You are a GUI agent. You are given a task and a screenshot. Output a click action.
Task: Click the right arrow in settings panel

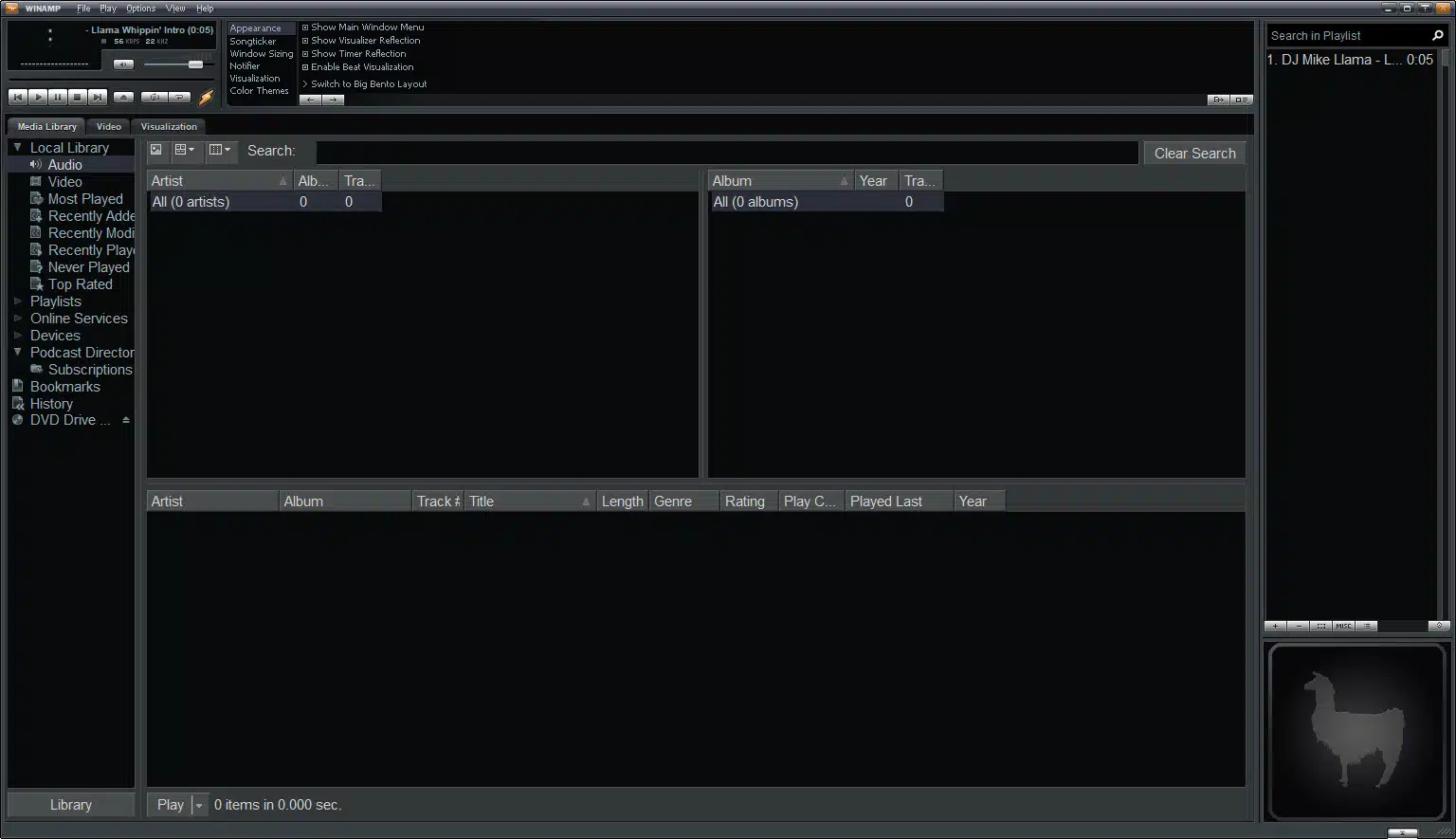coord(333,100)
